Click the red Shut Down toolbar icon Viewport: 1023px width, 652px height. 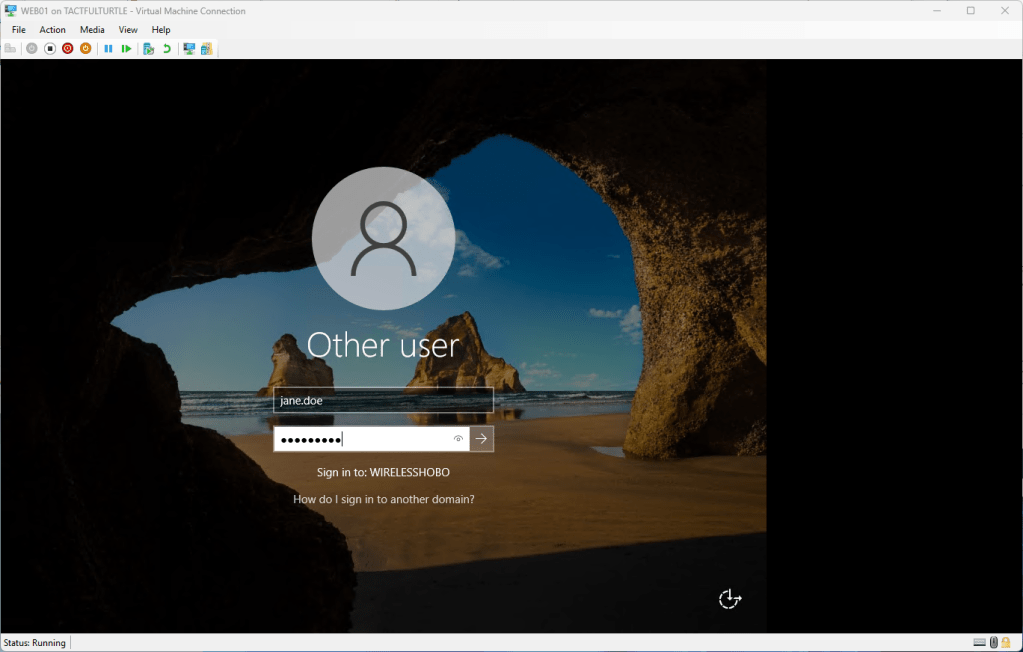click(67, 49)
